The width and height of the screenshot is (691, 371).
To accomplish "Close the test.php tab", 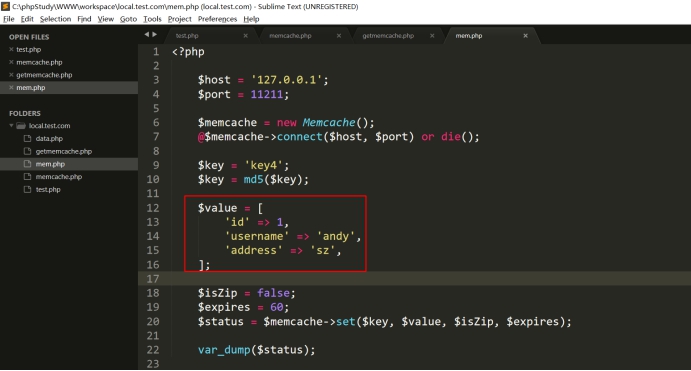I will point(245,36).
